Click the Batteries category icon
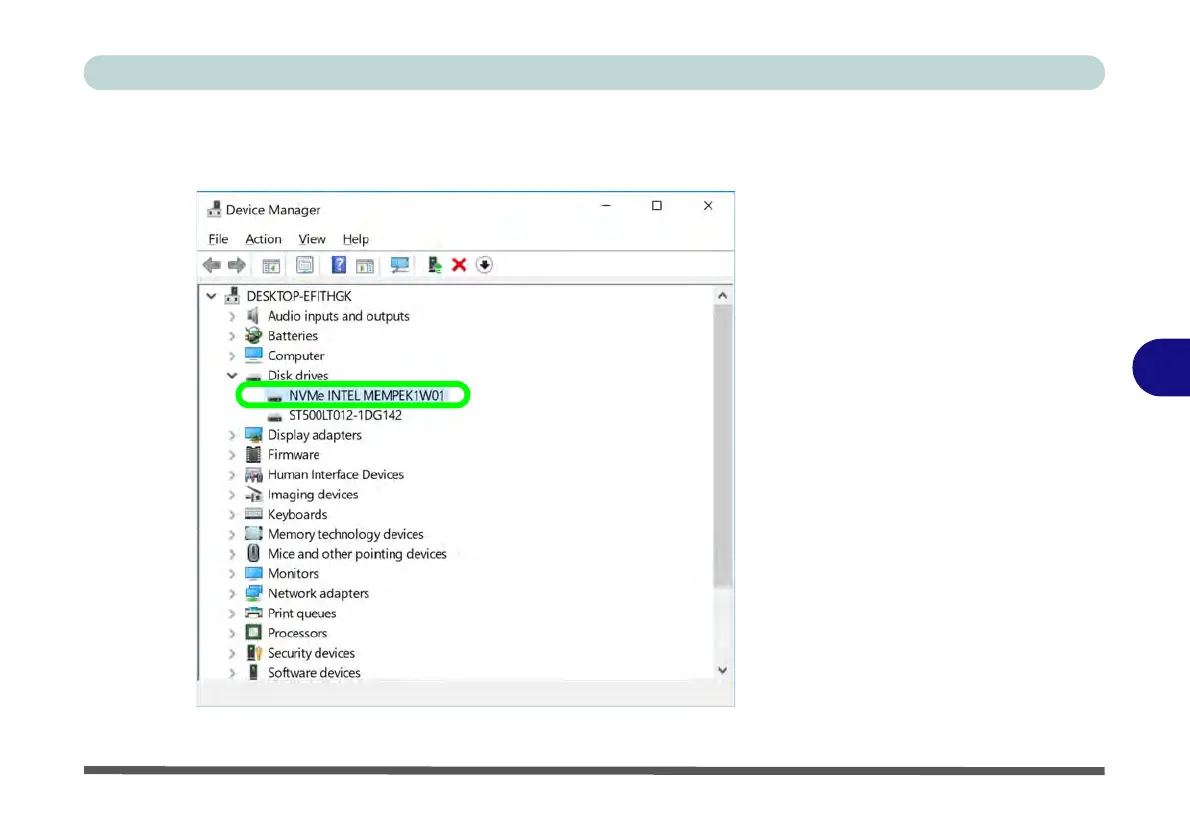This screenshot has width=1190, height=838. pos(253,336)
